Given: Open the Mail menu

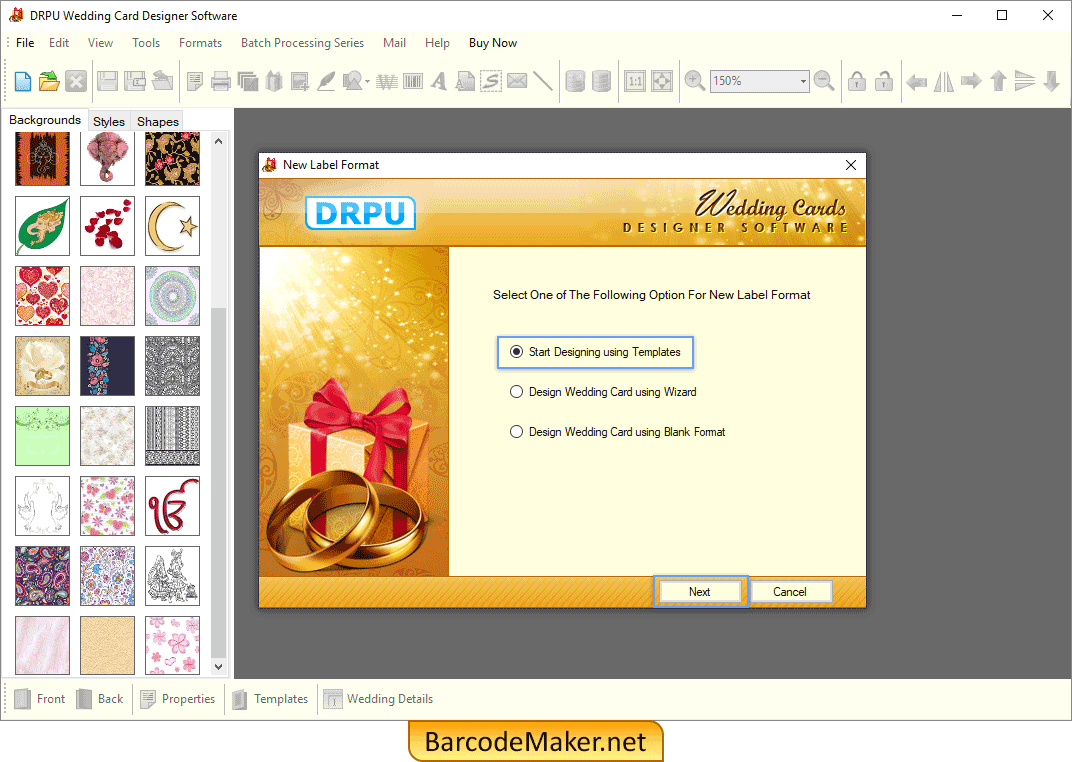Looking at the screenshot, I should [394, 43].
